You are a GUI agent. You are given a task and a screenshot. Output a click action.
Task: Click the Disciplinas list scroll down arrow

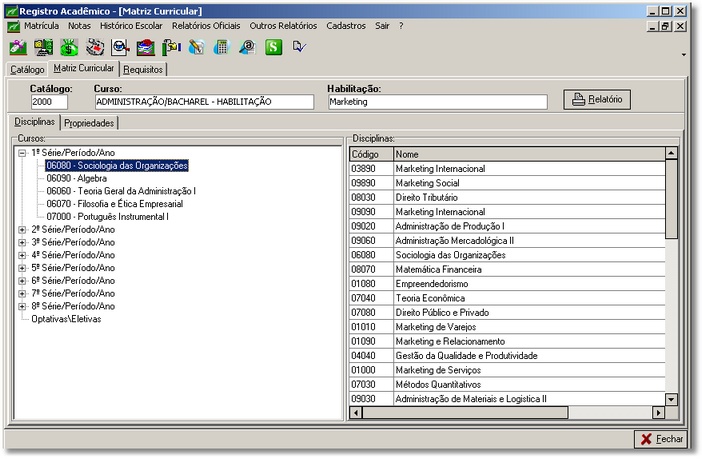(671, 399)
